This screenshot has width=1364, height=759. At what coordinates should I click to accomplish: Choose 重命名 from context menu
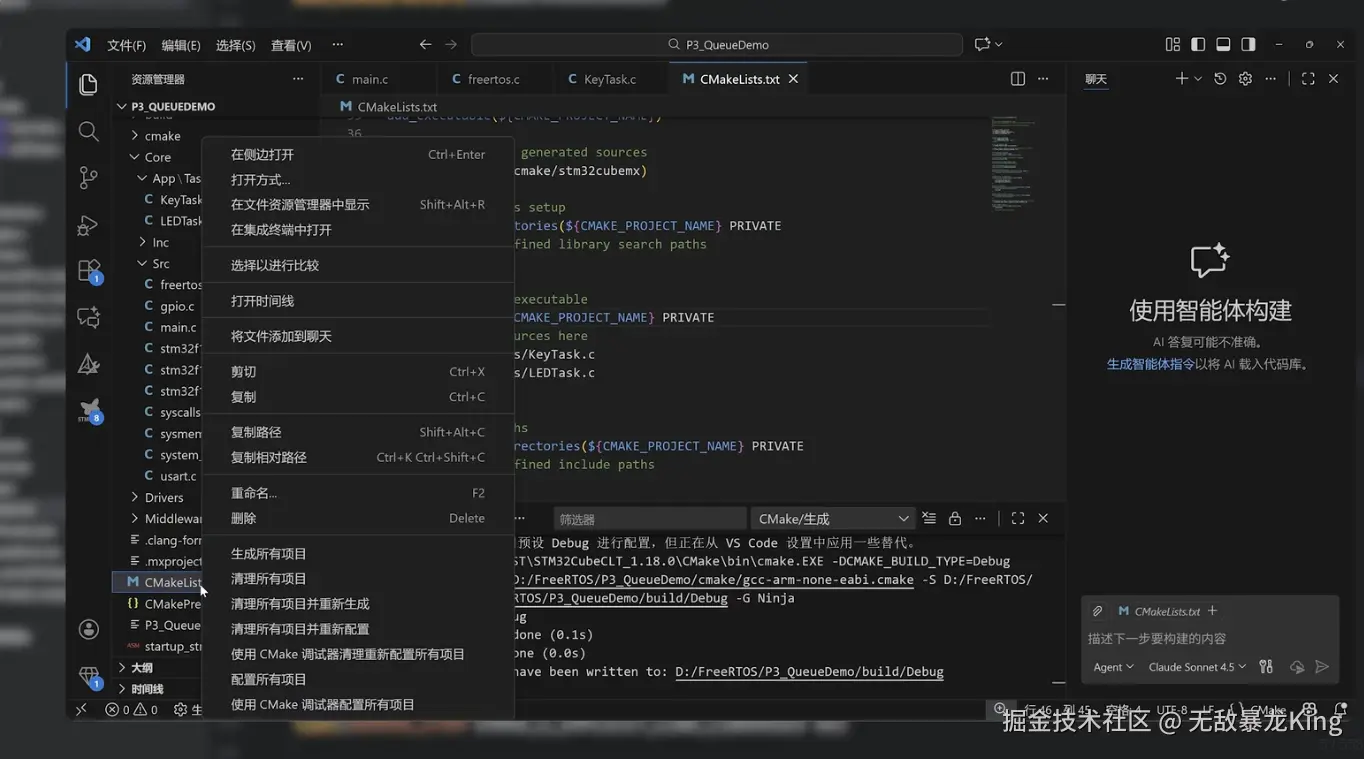(358, 494)
